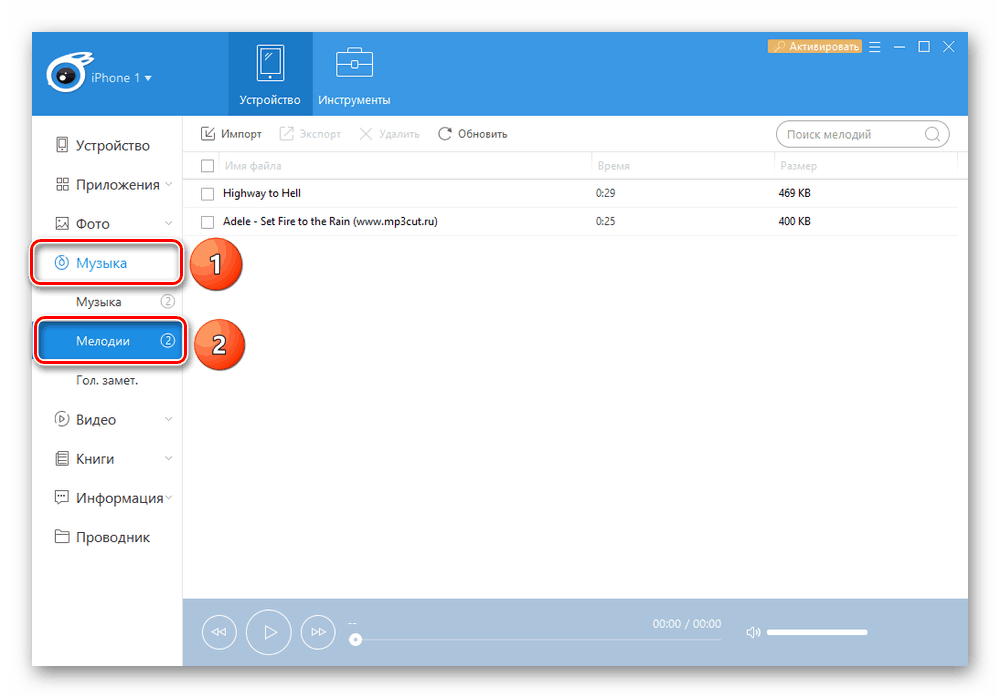
Task: Expand the Видео chevron
Action: [168, 419]
